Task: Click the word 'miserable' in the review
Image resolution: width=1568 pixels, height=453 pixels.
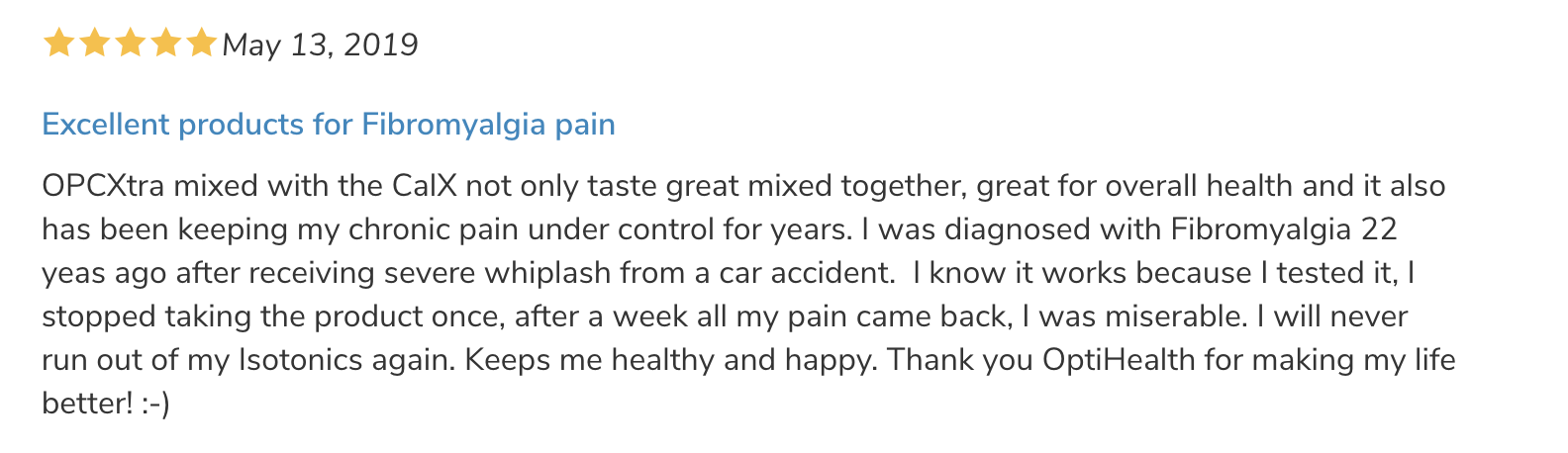Action: click(x=1180, y=317)
